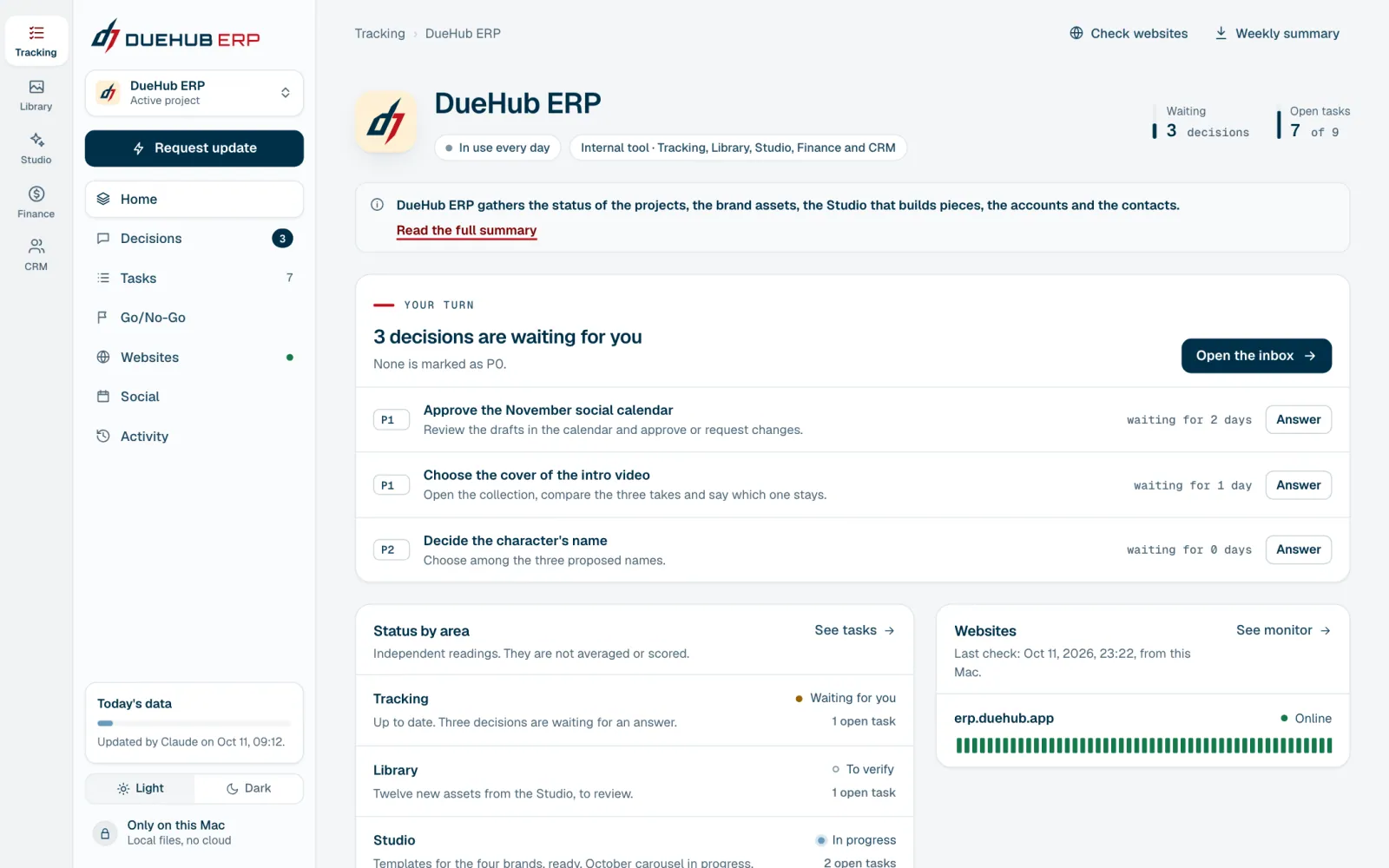This screenshot has width=1389, height=868.
Task: Click the 'In use every day' status pill
Action: pyautogui.click(x=497, y=148)
